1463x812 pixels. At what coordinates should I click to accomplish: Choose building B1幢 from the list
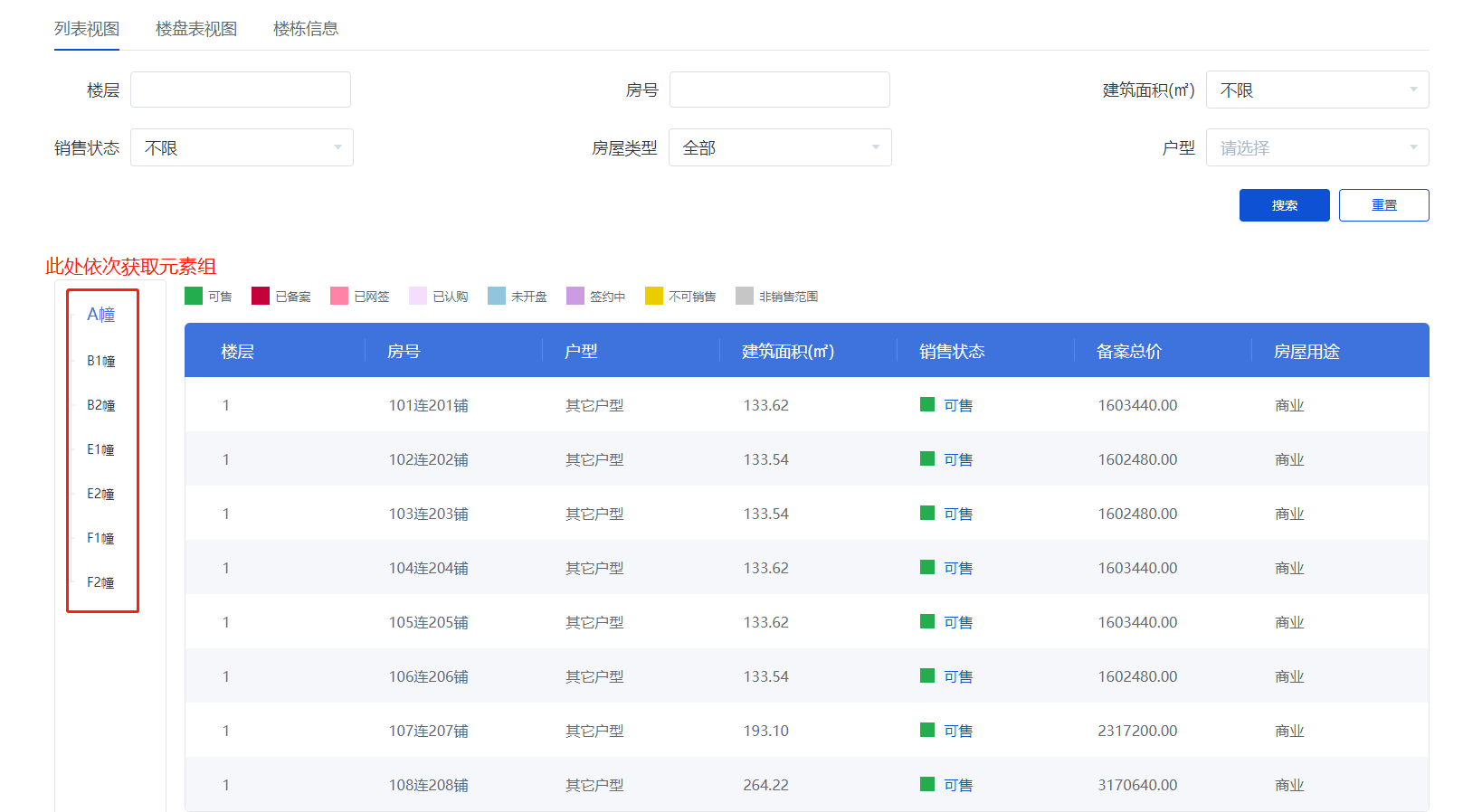pos(101,361)
